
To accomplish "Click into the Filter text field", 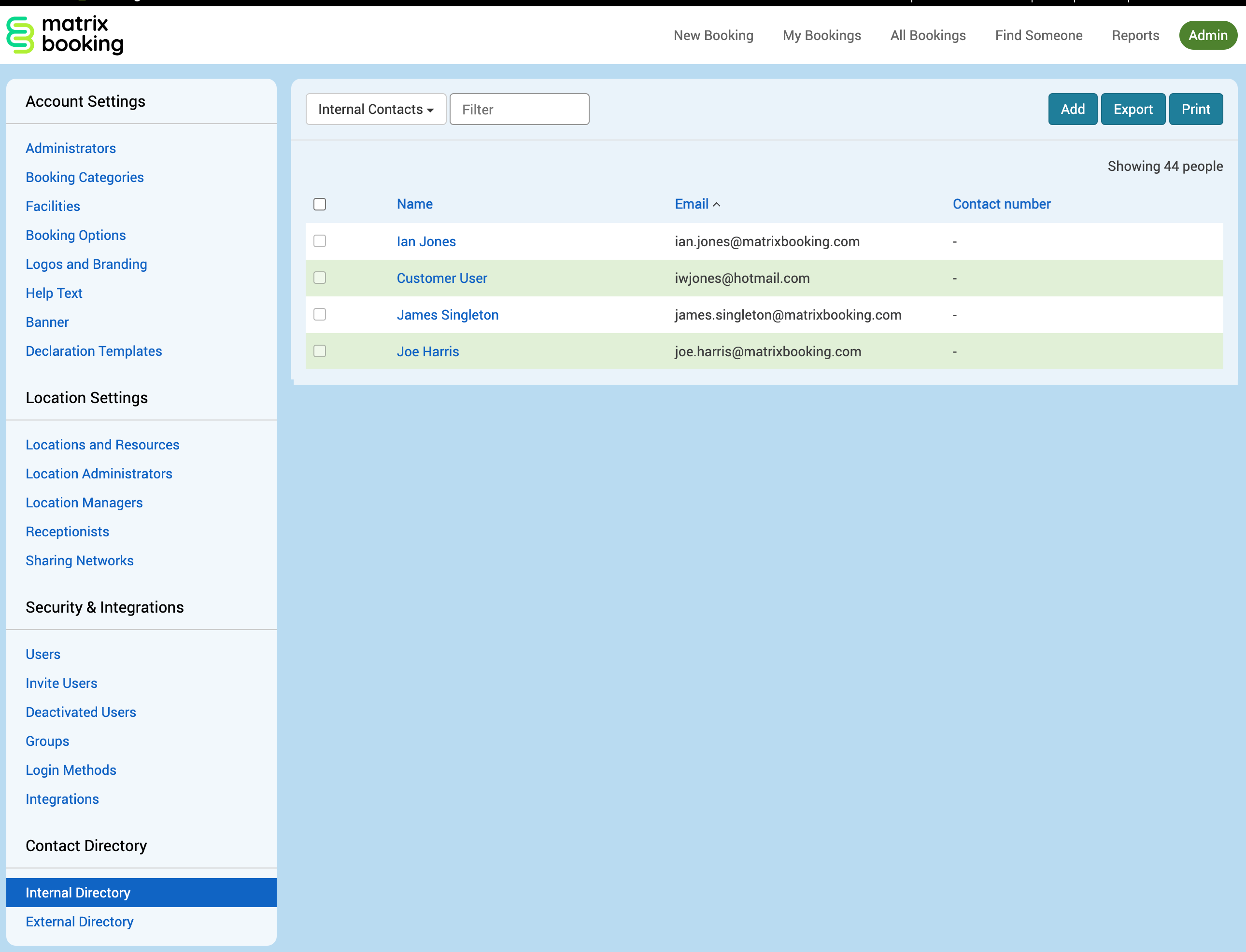I will (519, 110).
